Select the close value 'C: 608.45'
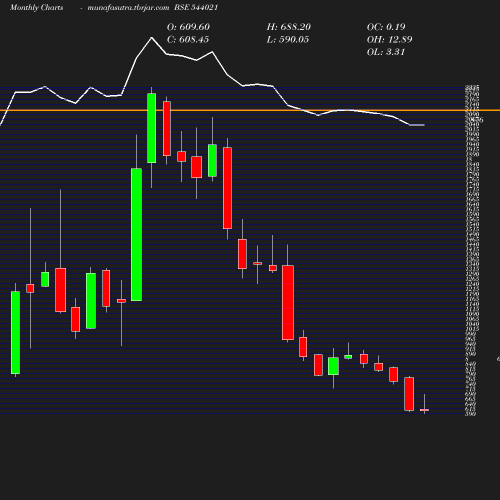500x500 pixels. pos(188,40)
